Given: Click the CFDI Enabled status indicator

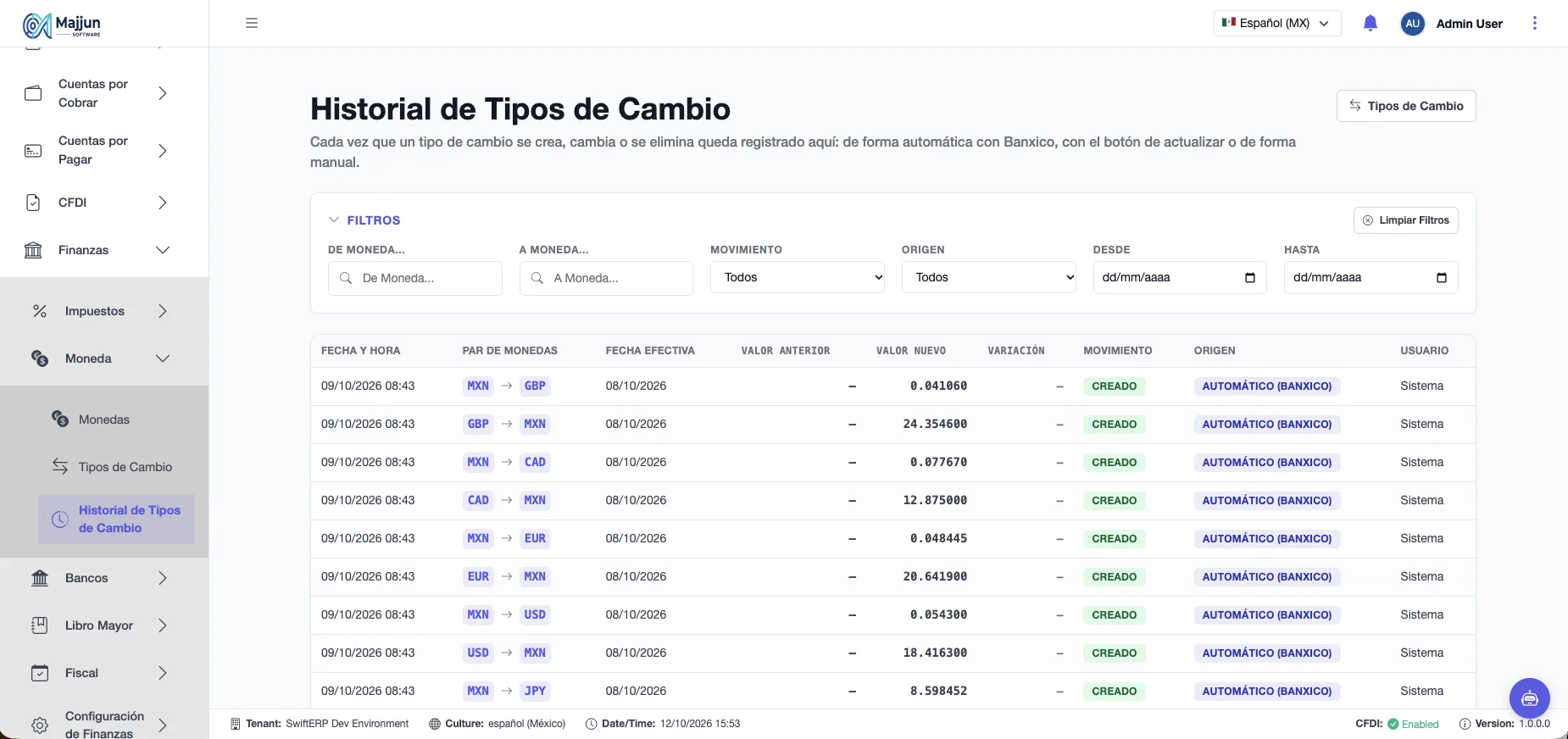Looking at the screenshot, I should point(1397,724).
